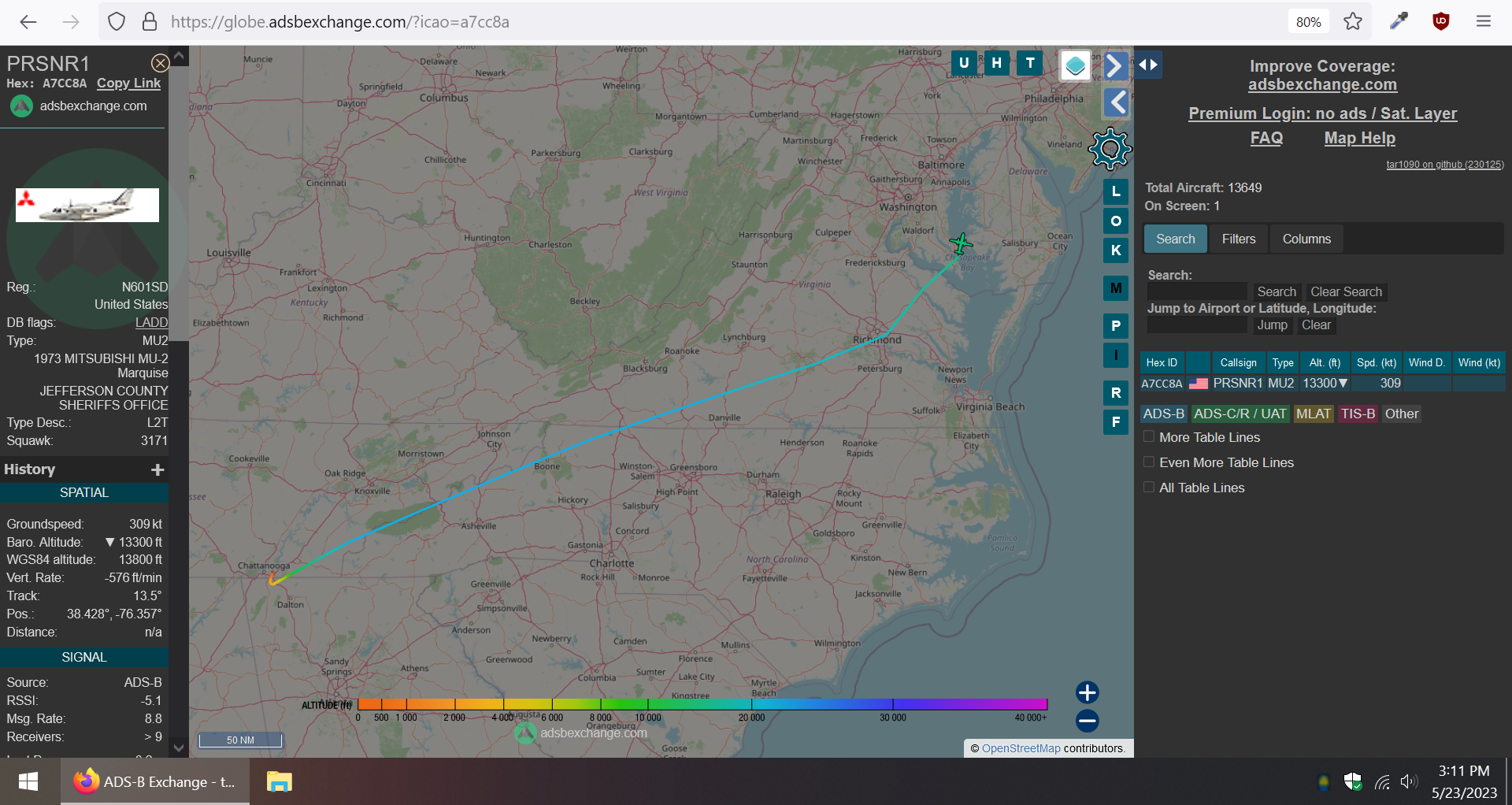Click the U map toggle button

(x=964, y=63)
